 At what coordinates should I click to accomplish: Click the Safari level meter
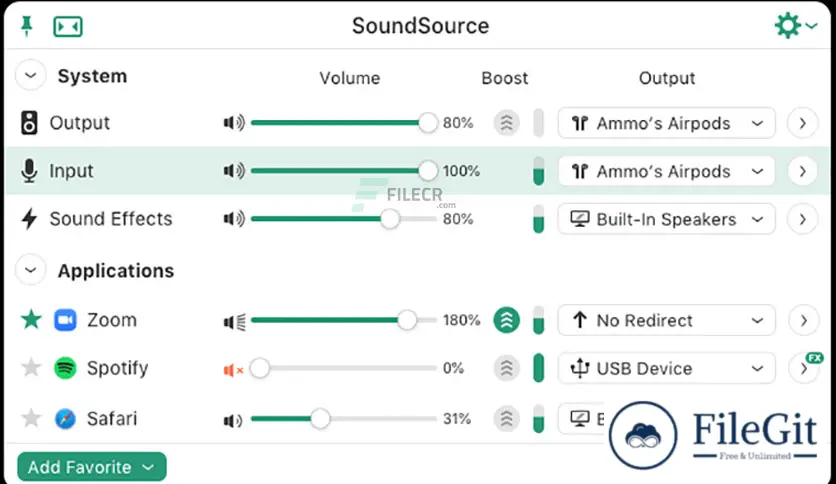tap(538, 418)
